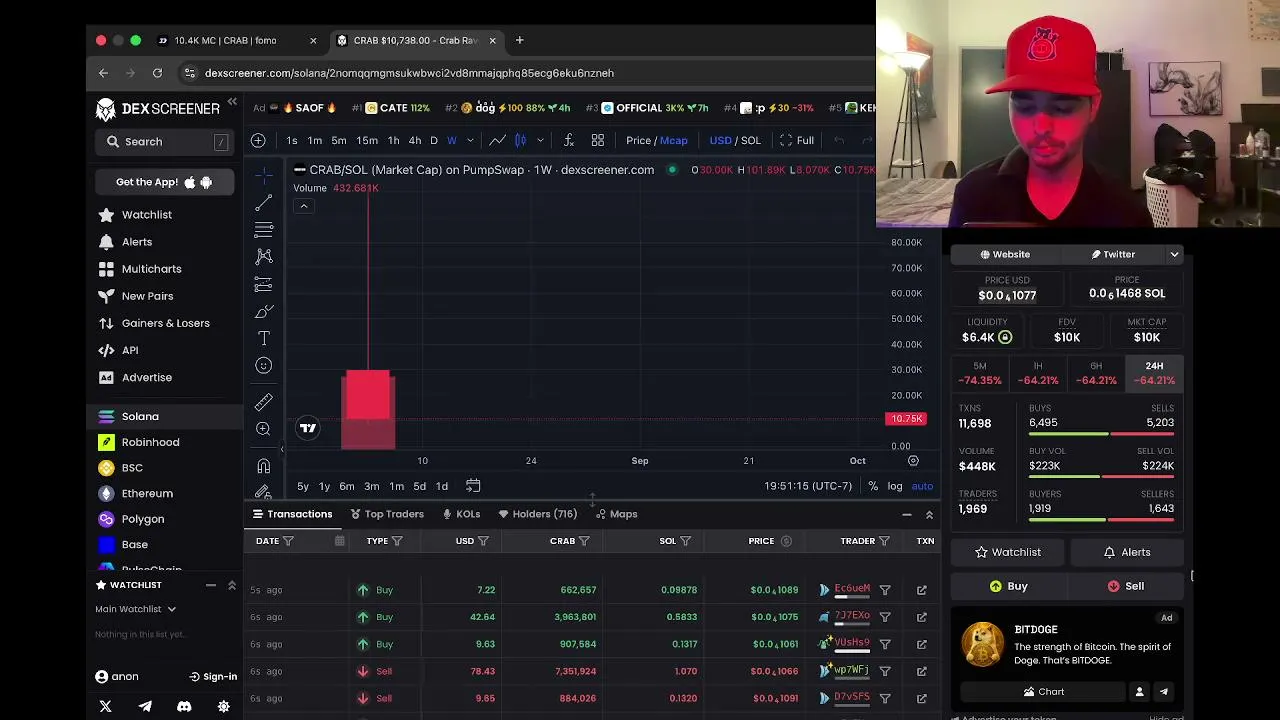Open the Fibonacci retracement tool
Screen dimensions: 1280x720
pos(264,230)
